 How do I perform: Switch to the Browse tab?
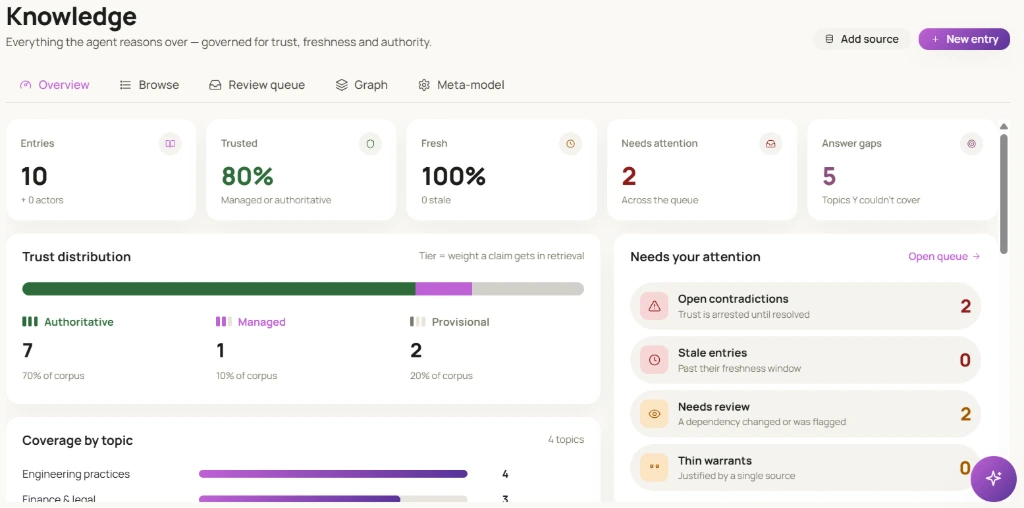[x=150, y=85]
